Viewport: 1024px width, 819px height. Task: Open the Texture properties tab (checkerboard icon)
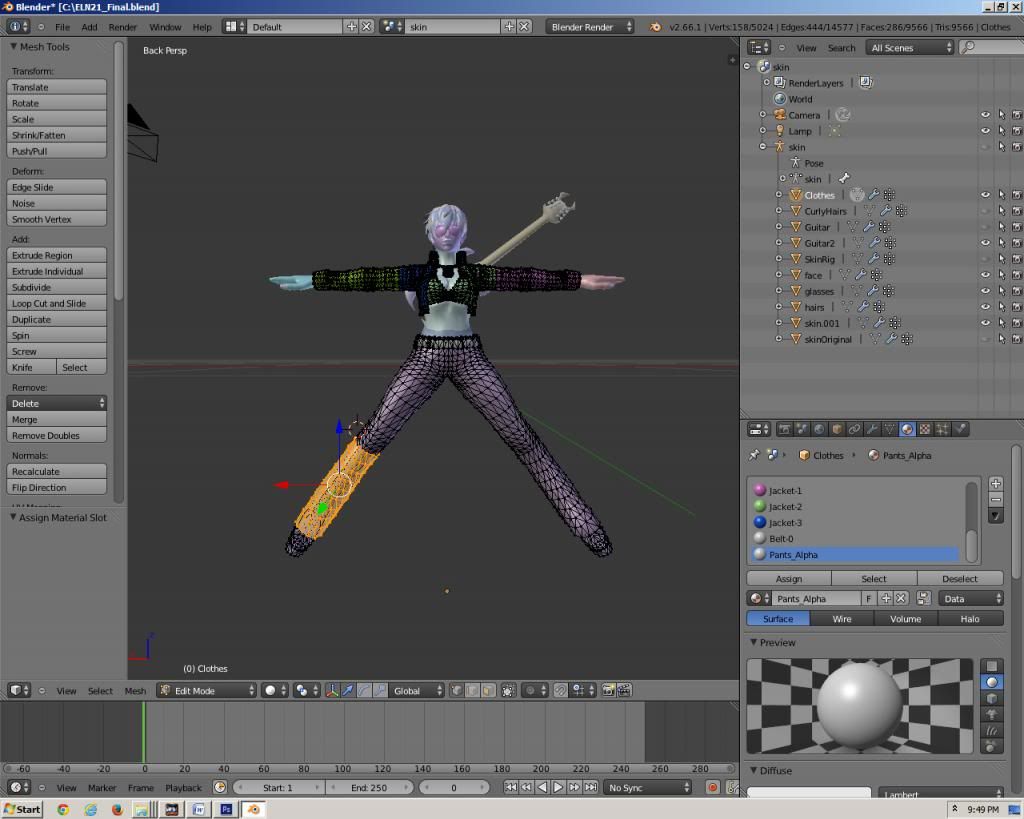tap(925, 429)
